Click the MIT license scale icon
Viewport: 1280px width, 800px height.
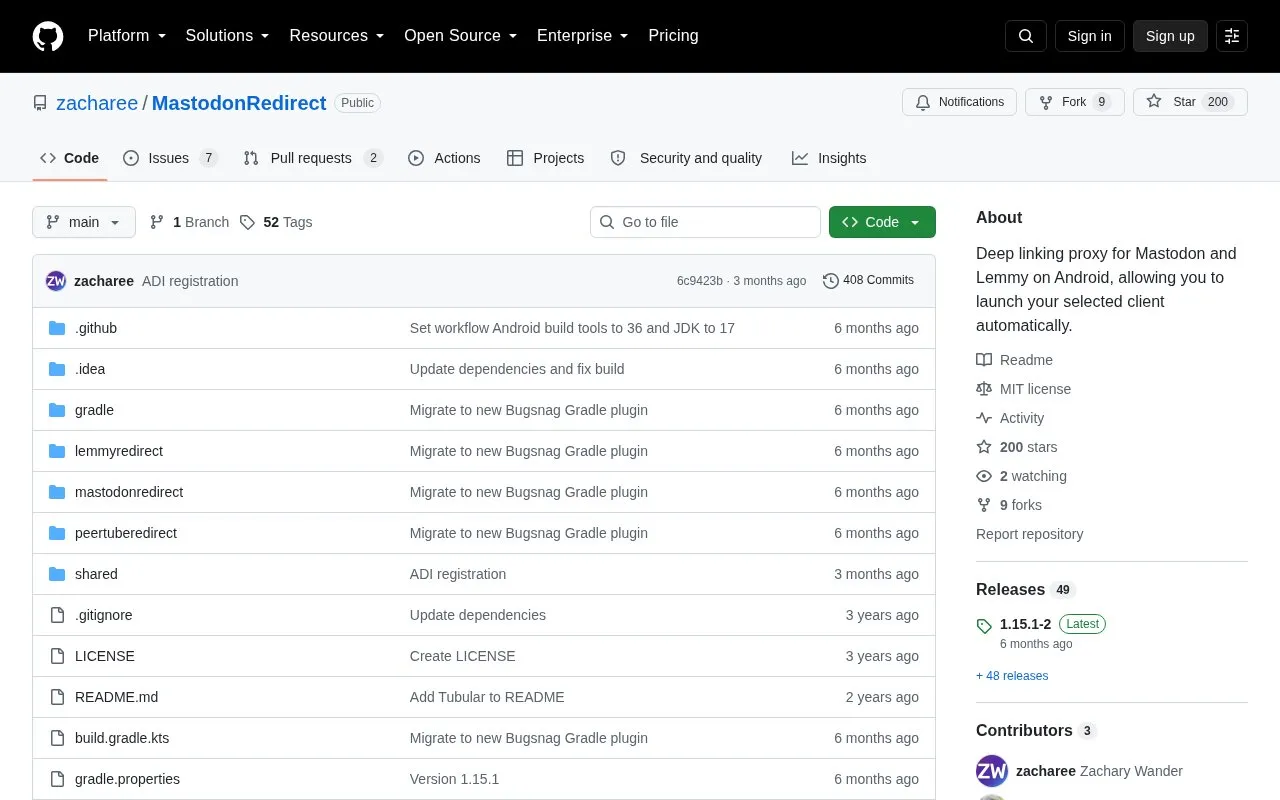(x=984, y=389)
